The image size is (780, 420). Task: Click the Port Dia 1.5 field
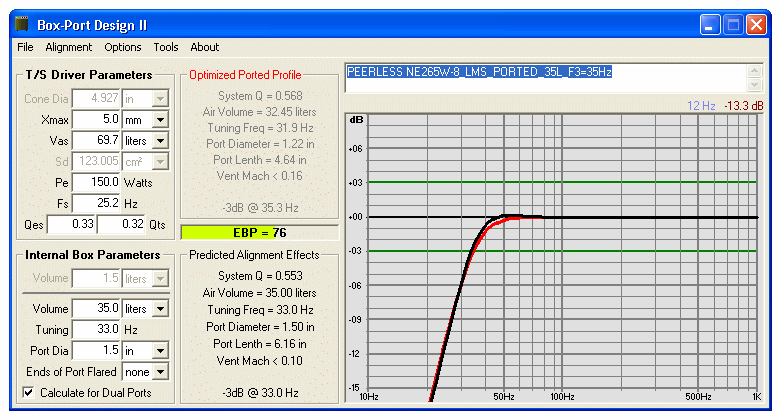[97, 350]
